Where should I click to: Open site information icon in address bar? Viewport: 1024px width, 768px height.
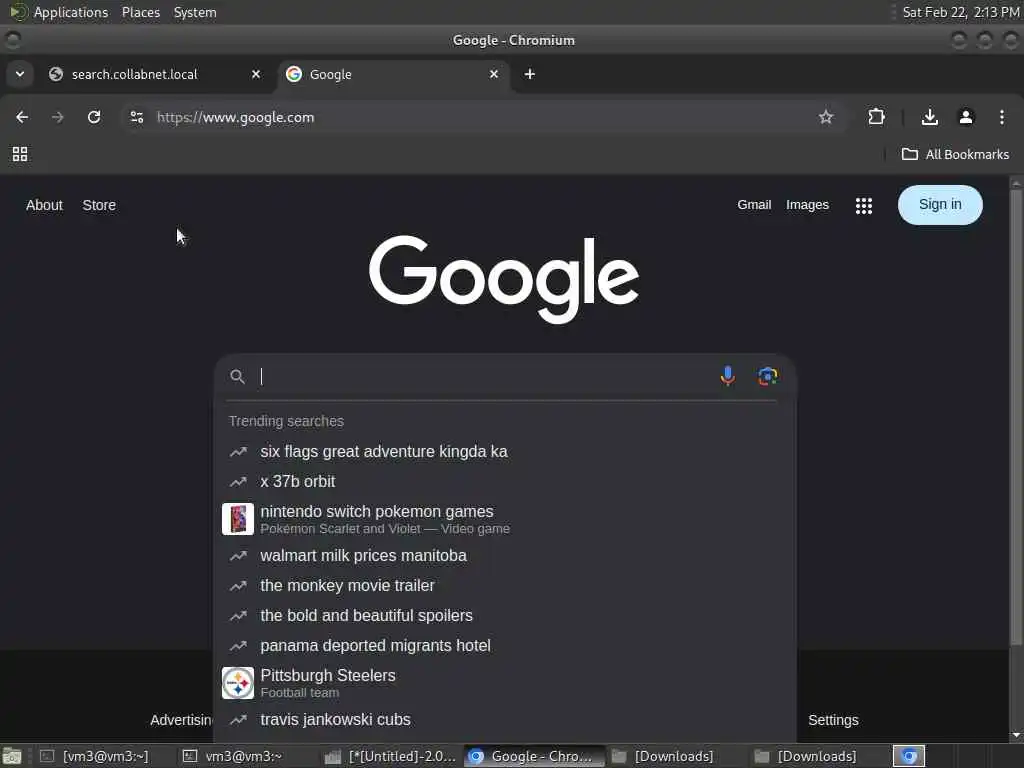(x=136, y=117)
